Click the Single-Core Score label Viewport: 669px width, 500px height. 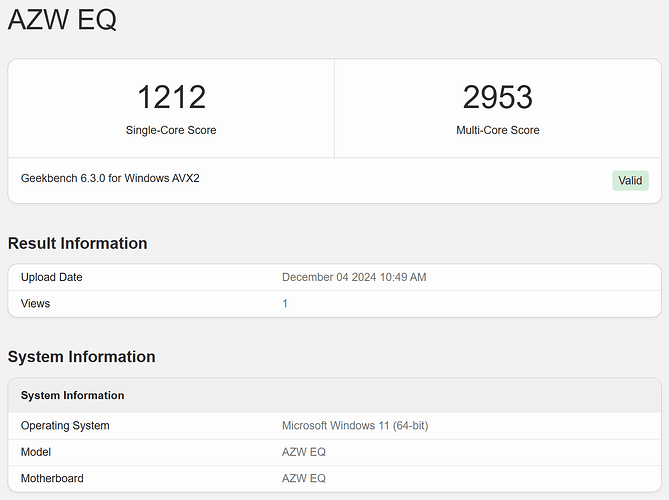coord(171,130)
